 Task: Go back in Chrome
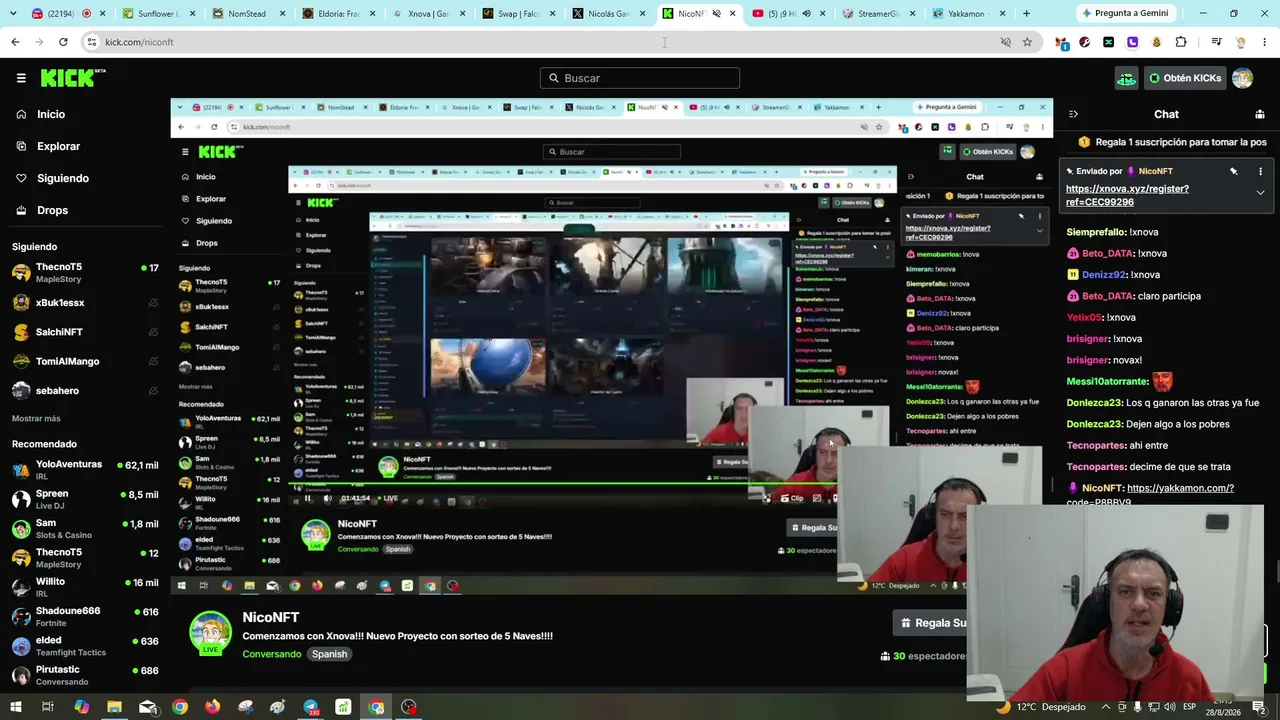15,42
